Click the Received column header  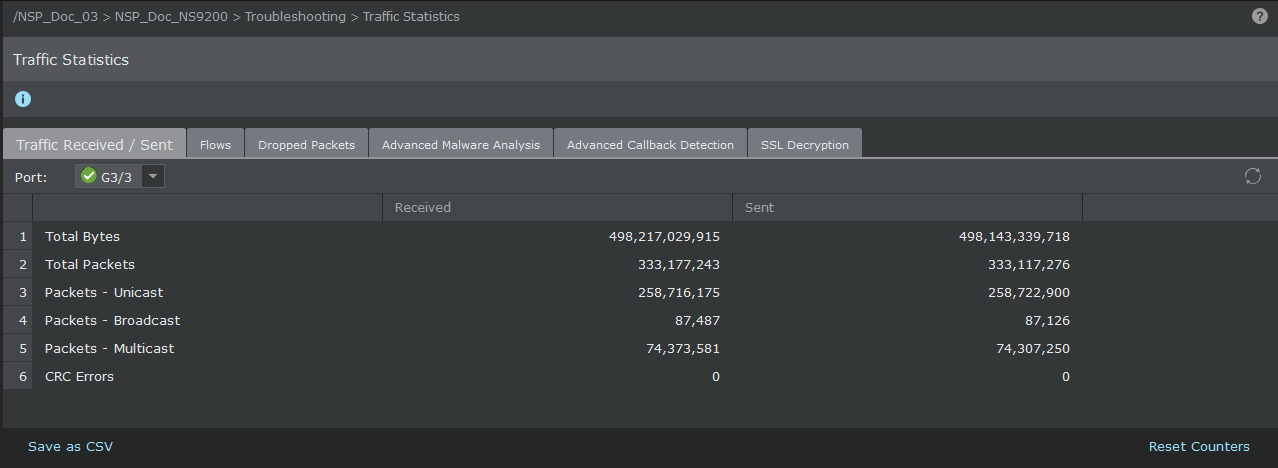coord(557,207)
